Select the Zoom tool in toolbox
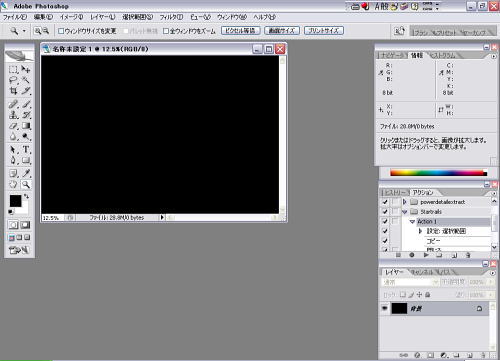Screen dimensions: 500x361 pyautogui.click(x=26, y=184)
